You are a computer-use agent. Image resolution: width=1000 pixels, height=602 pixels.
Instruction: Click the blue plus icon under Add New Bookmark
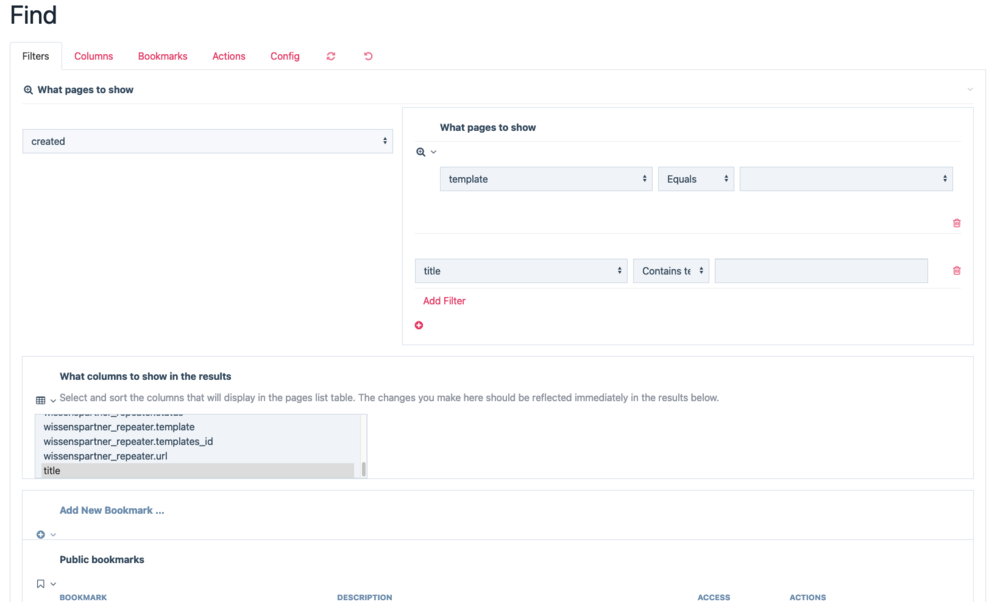pyautogui.click(x=41, y=535)
